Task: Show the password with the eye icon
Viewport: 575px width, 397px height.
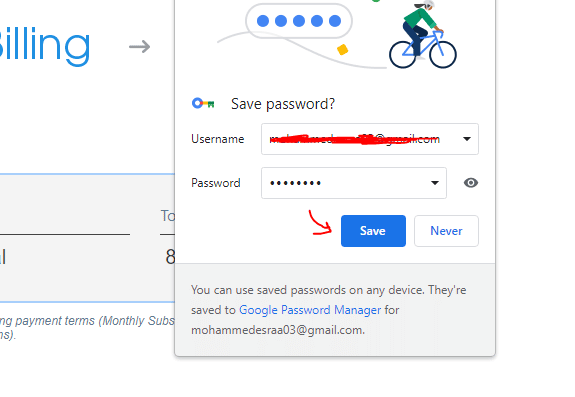Action: [470, 183]
